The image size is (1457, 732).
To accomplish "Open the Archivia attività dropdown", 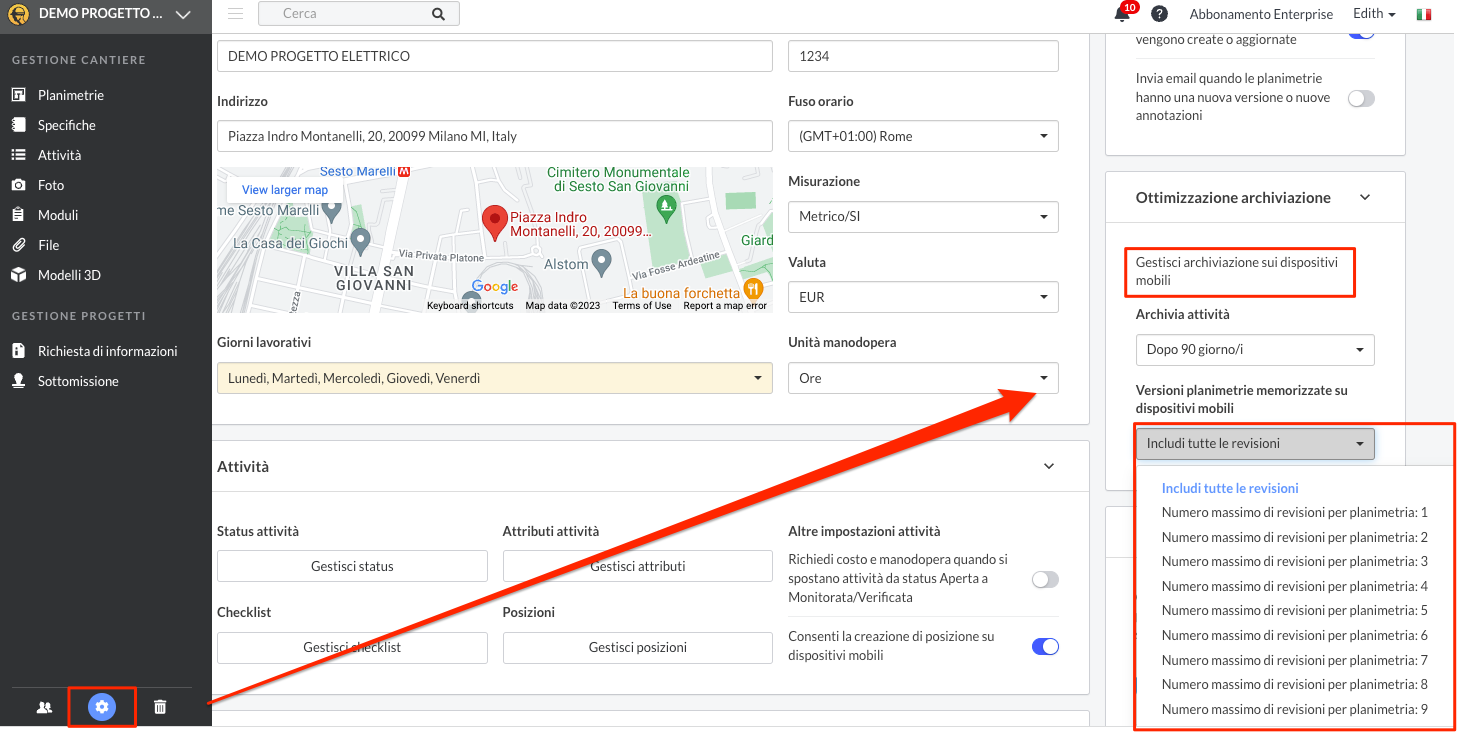I will pos(1255,350).
